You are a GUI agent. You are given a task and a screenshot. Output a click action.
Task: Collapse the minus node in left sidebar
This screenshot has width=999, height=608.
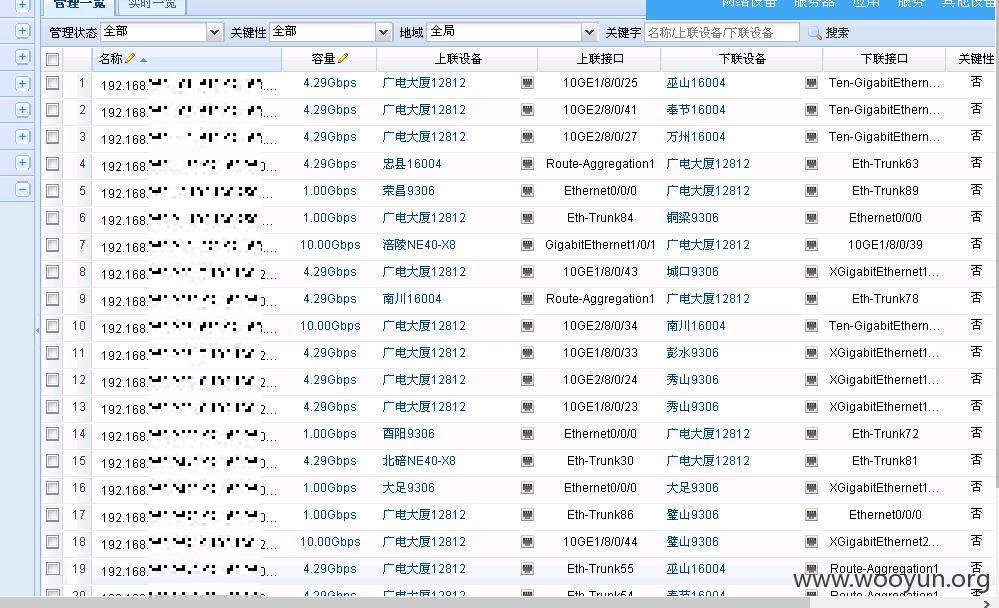coord(22,189)
